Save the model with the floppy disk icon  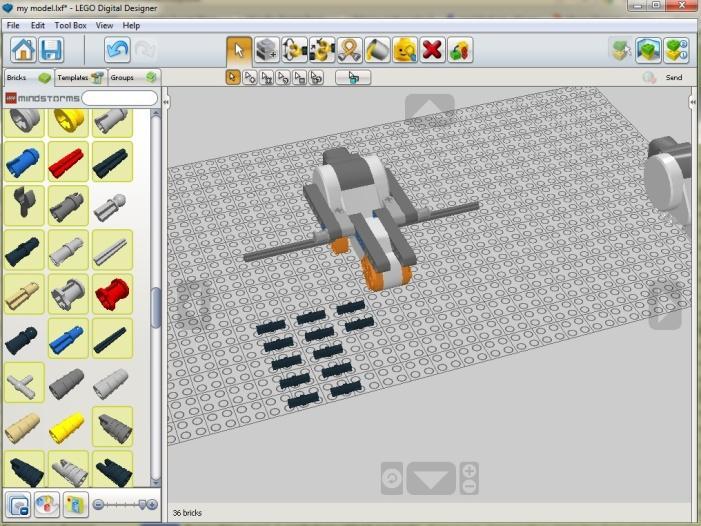pos(51,50)
